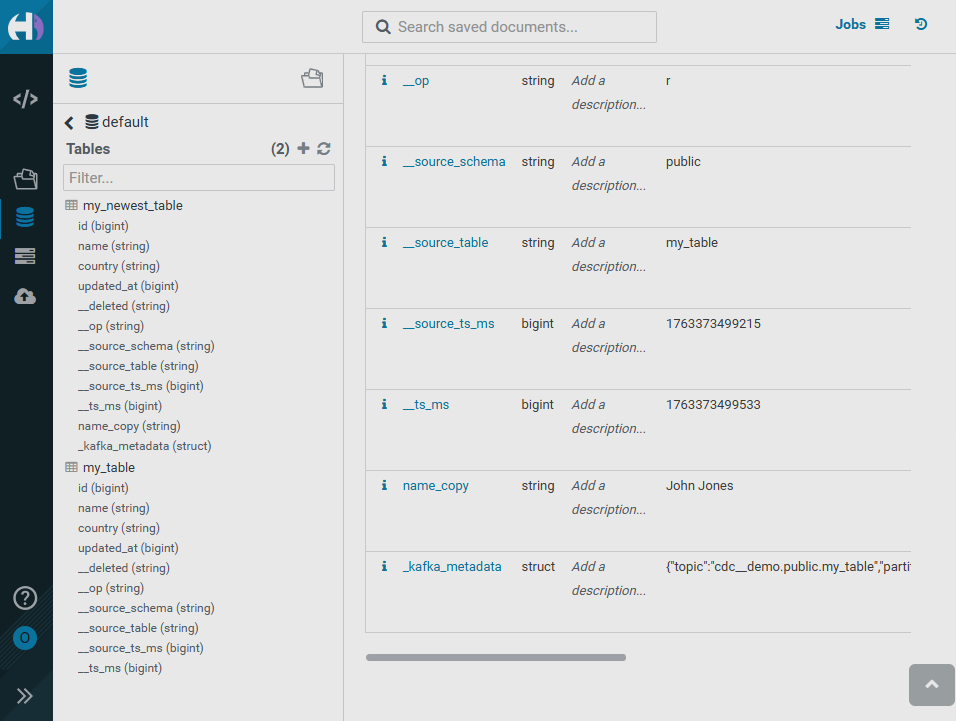
Task: Open the job browser sidebar icon
Action: coord(26,257)
